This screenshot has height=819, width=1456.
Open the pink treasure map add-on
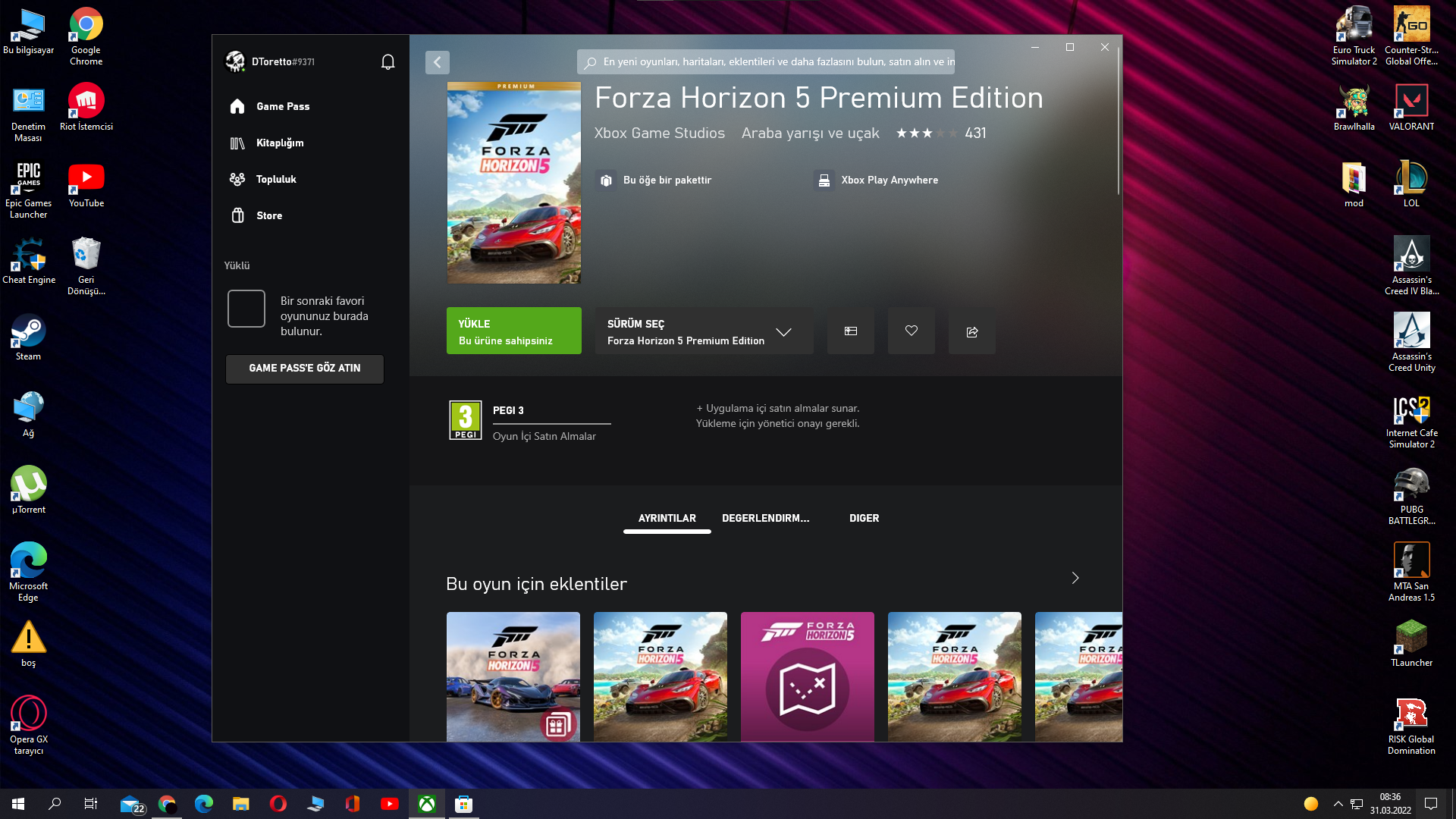[x=808, y=676]
